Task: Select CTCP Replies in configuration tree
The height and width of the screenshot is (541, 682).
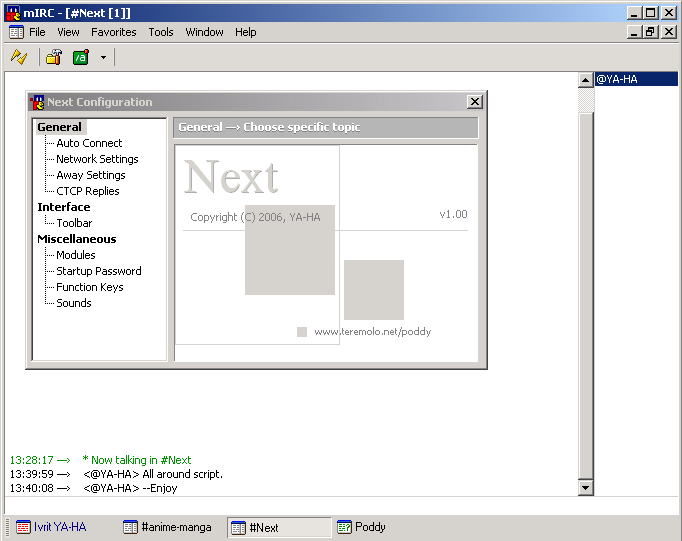Action: pos(87,191)
